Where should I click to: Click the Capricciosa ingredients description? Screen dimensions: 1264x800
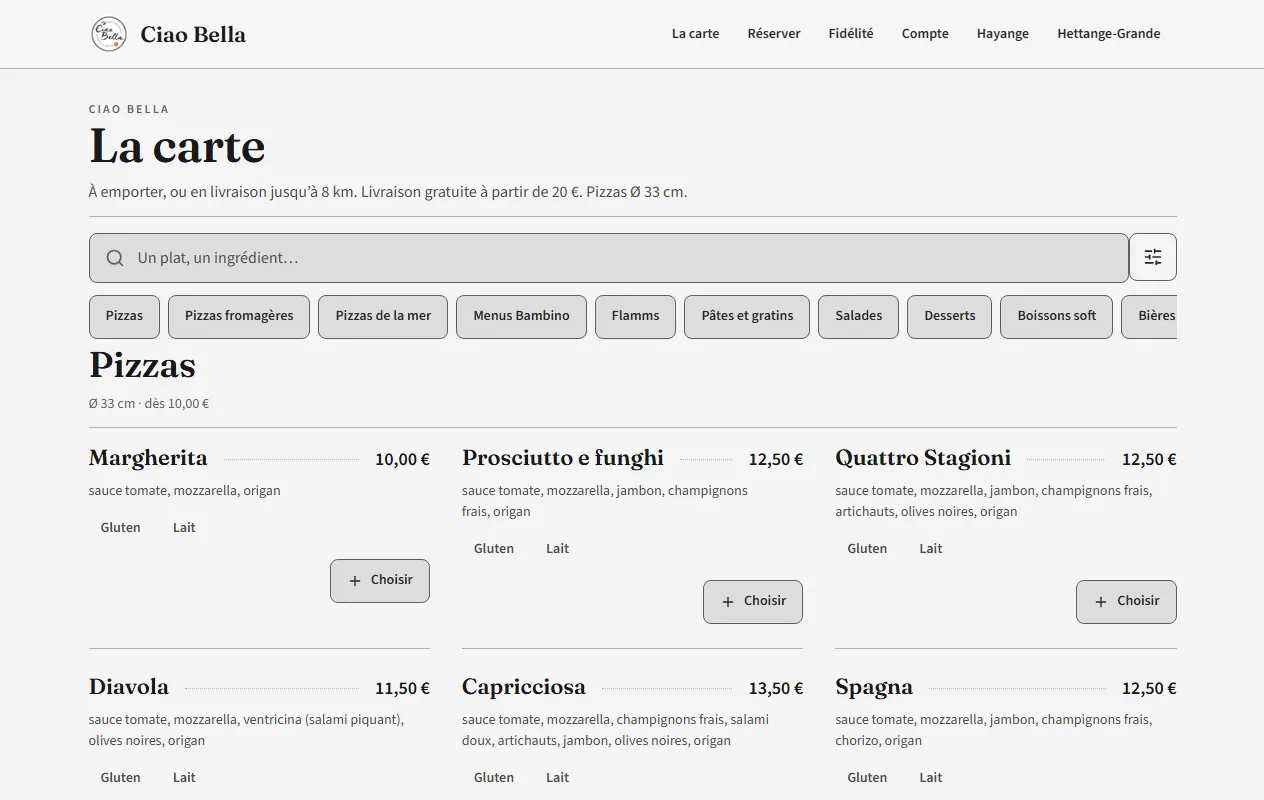[615, 730]
